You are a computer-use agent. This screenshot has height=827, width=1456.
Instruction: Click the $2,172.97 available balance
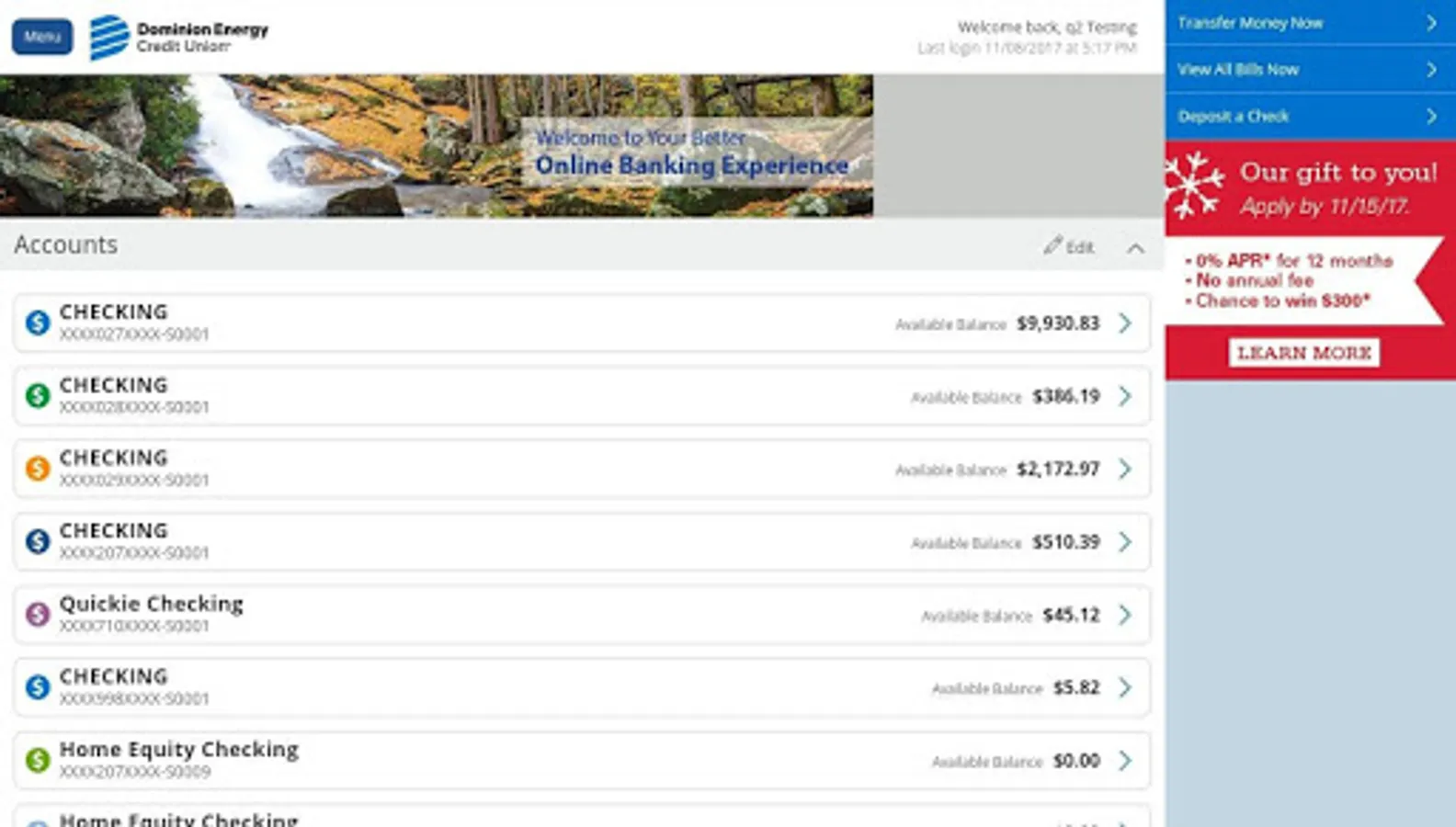point(1058,469)
